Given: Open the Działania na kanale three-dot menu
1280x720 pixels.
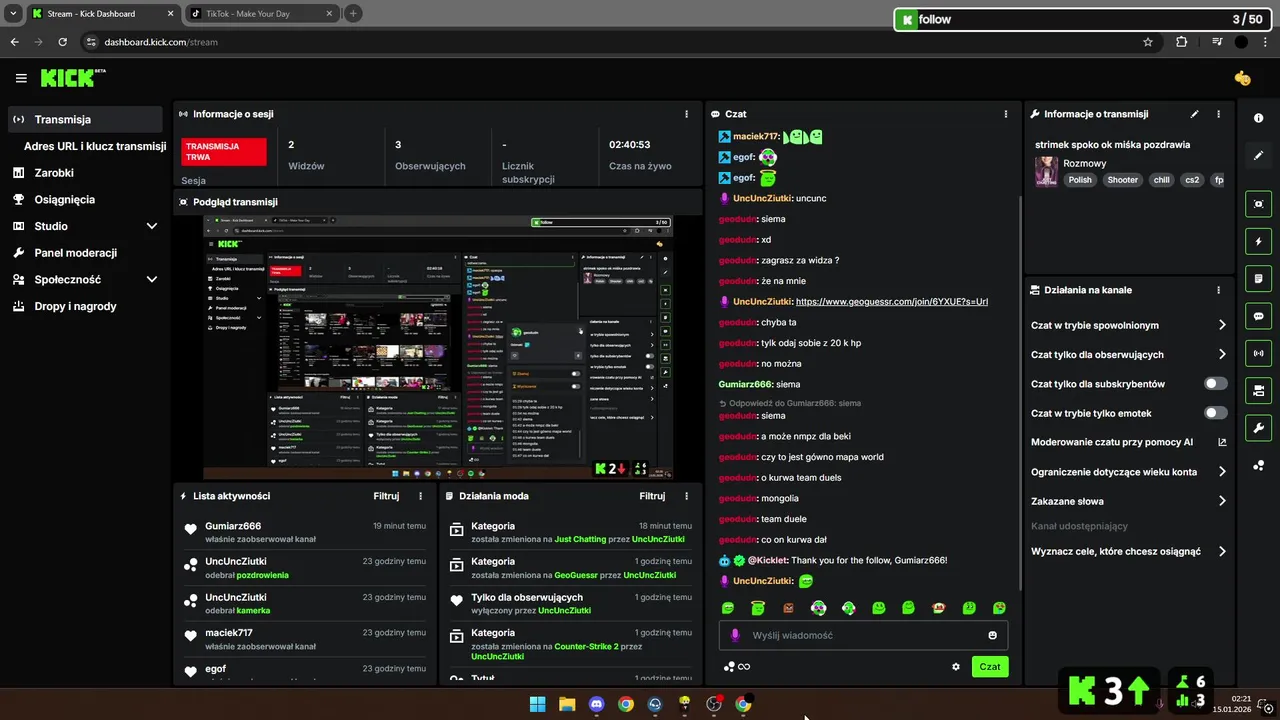Looking at the screenshot, I should point(1218,290).
